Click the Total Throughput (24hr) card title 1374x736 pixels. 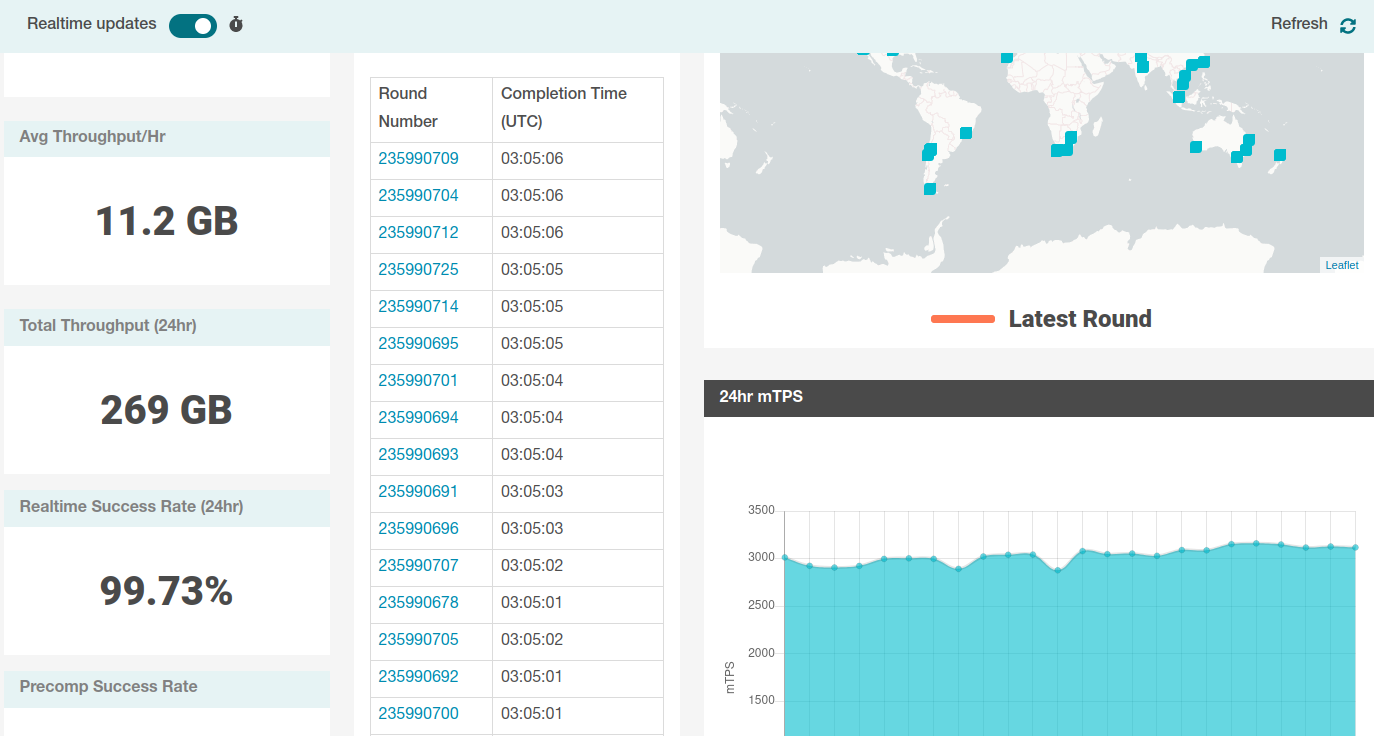click(x=107, y=325)
